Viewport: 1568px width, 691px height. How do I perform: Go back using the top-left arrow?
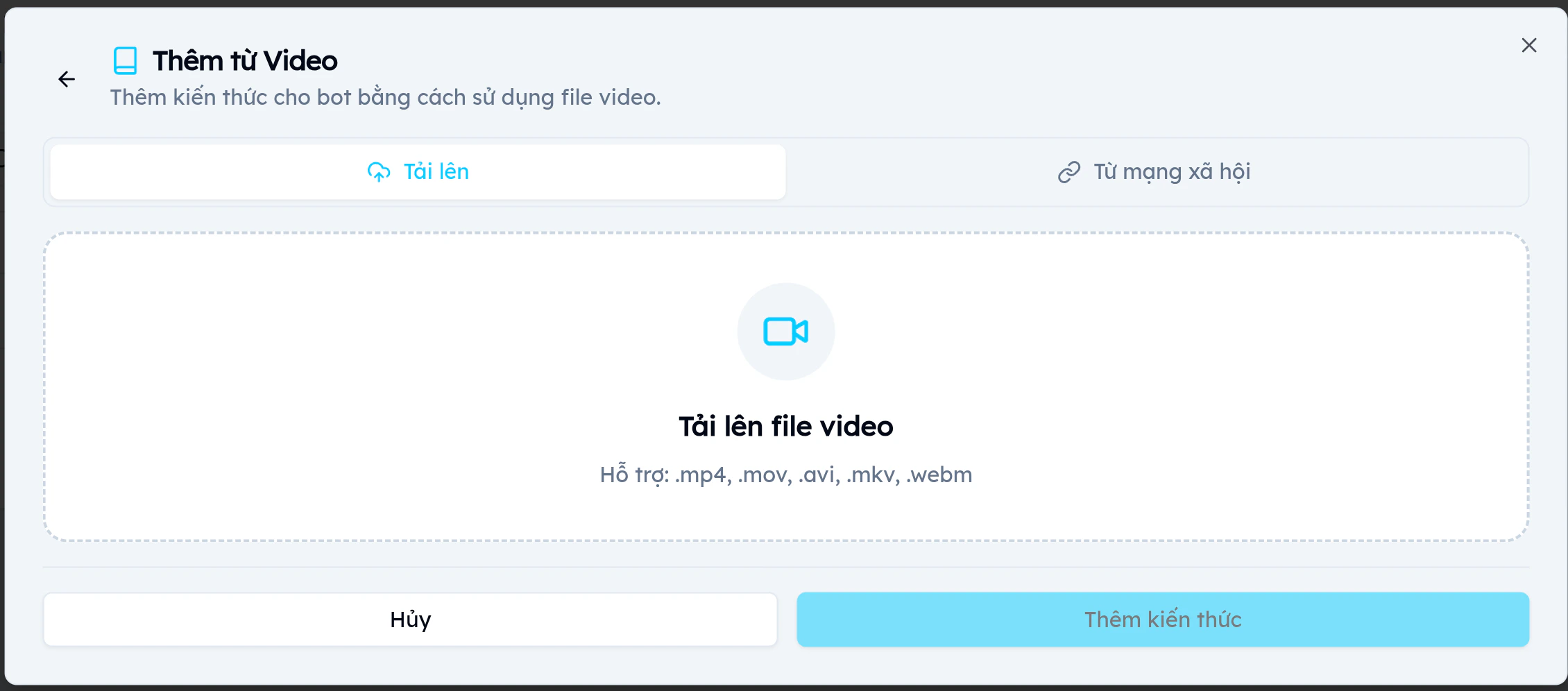66,78
